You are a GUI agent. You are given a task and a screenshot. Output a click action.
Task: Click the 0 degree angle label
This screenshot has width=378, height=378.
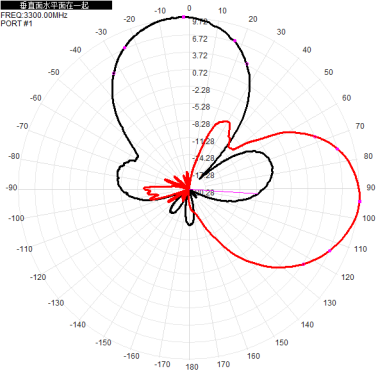pyautogui.click(x=189, y=8)
